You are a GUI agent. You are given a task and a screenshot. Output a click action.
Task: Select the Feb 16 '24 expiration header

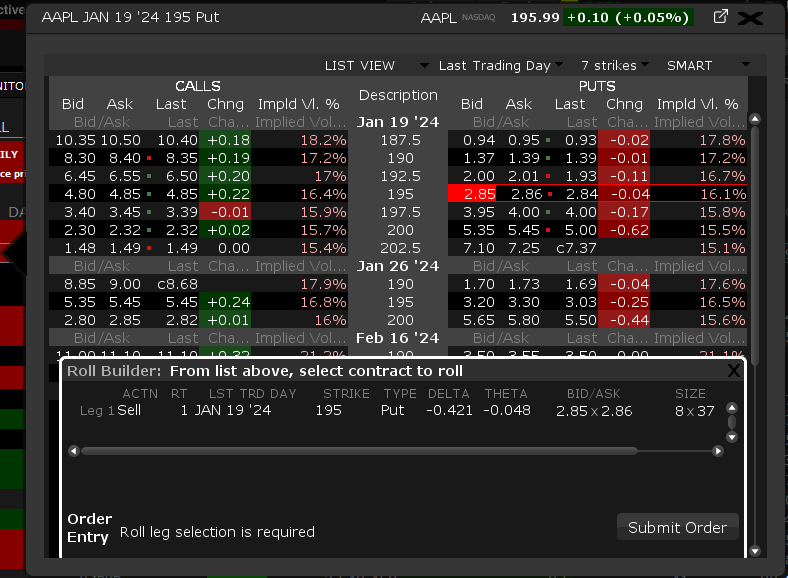pos(398,338)
